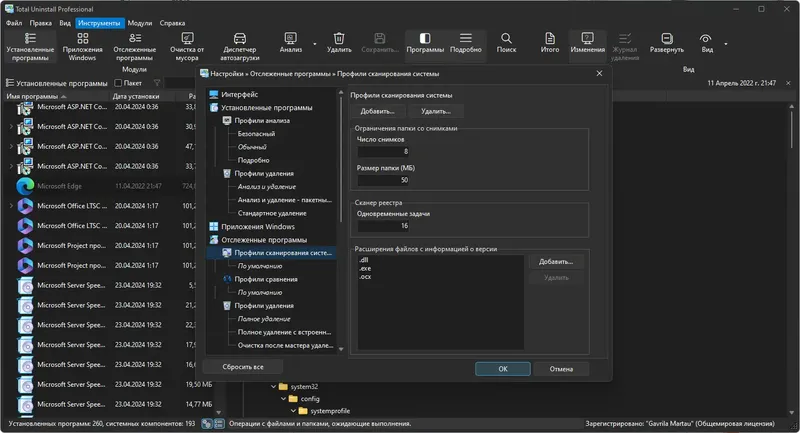Select Интерфейс in settings tree
800x433 pixels.
[x=239, y=94]
